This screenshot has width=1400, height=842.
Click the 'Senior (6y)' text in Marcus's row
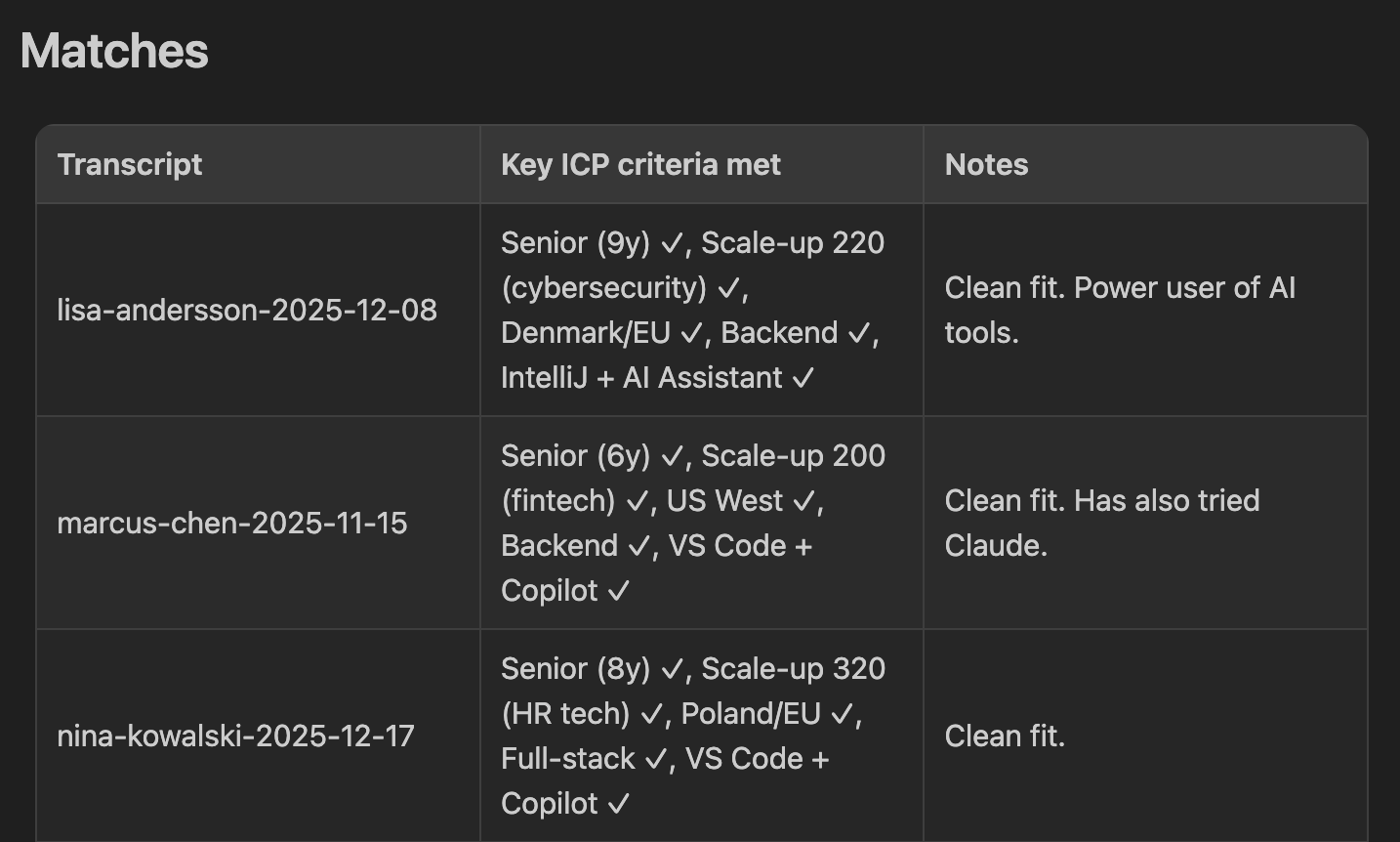tap(575, 455)
